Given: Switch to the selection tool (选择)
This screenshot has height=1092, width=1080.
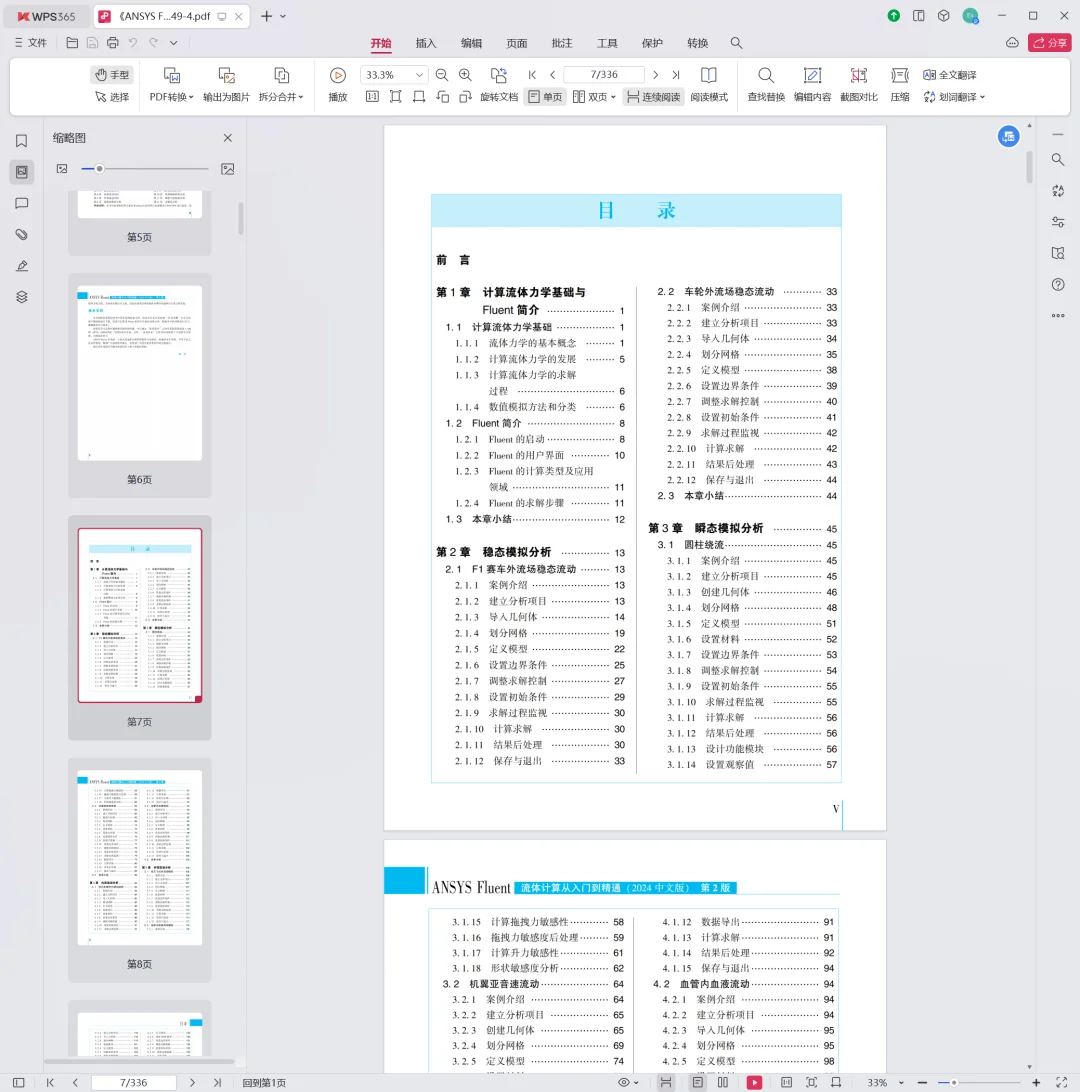Looking at the screenshot, I should tap(112, 97).
